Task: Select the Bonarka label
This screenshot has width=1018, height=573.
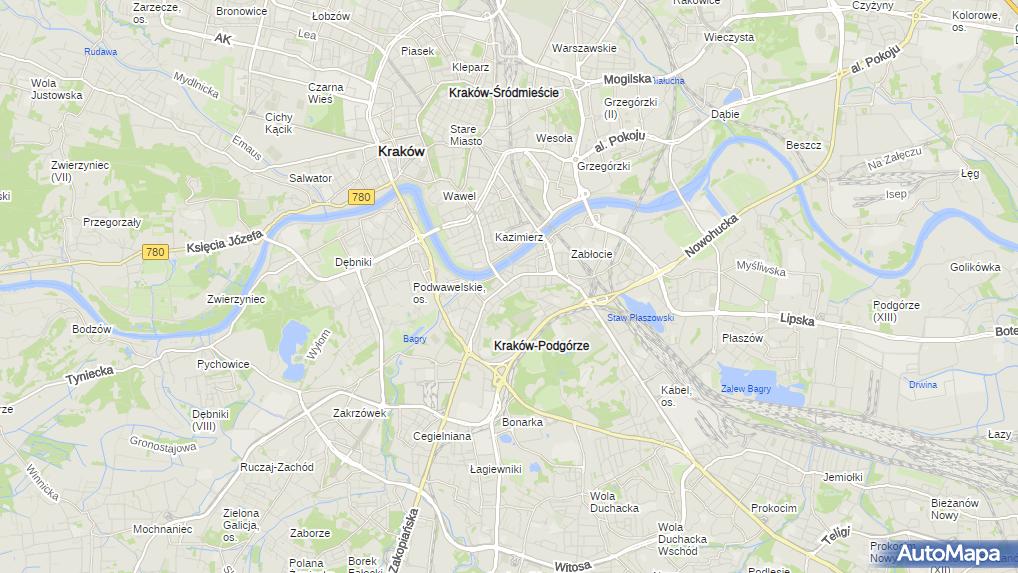Action: (x=522, y=422)
